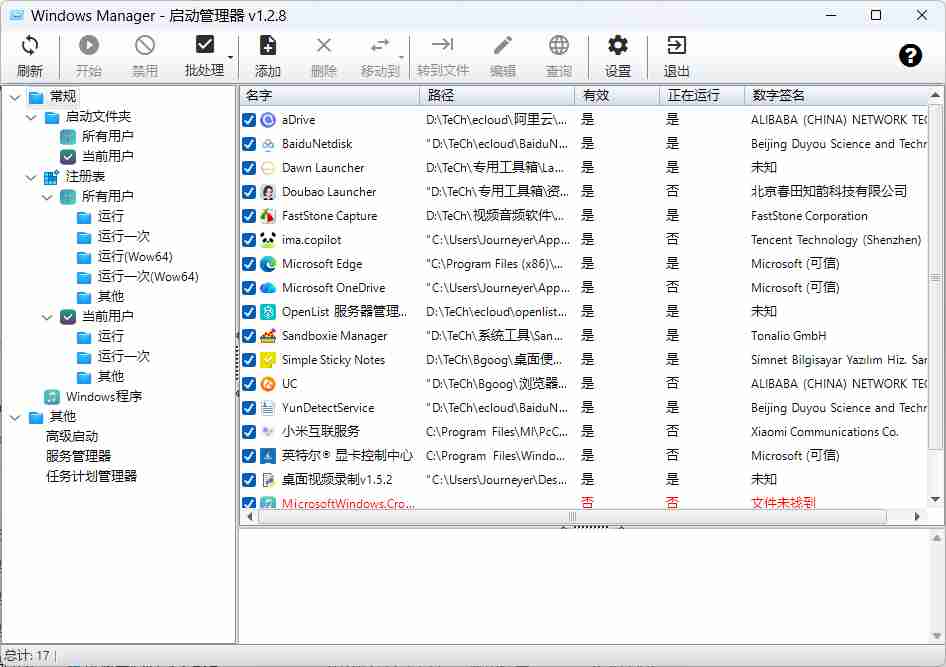This screenshot has width=946, height=667.
Task: Click the vertical scrollbar down arrow
Action: point(935,500)
